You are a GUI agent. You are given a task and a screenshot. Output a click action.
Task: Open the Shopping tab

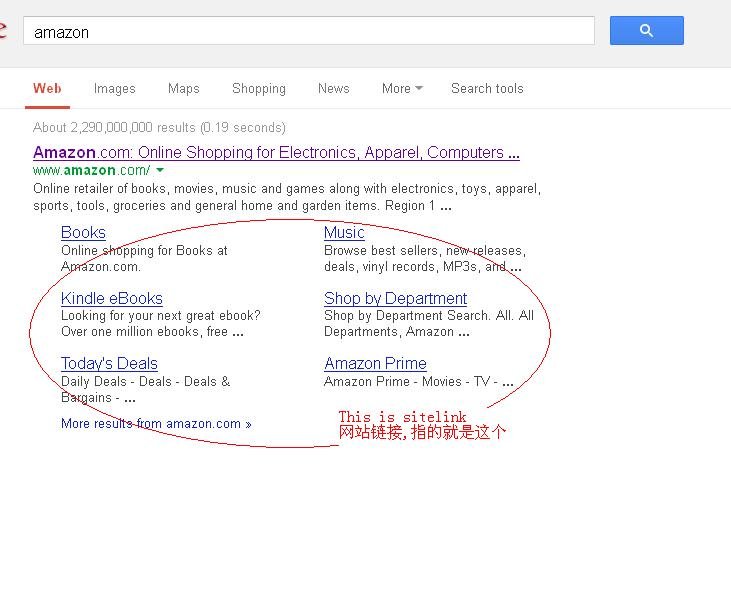tap(259, 88)
